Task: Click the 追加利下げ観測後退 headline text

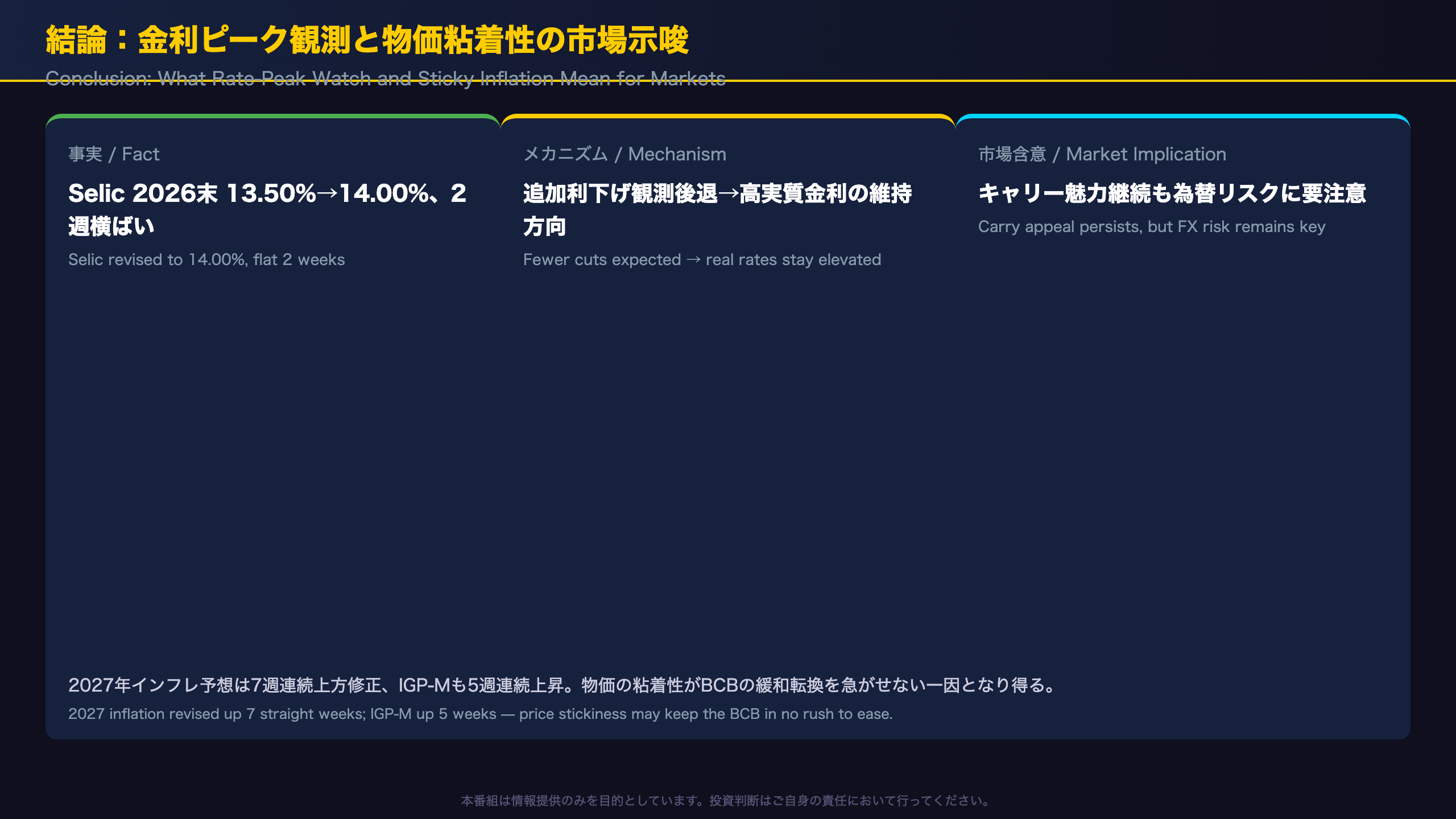Action: coord(717,209)
